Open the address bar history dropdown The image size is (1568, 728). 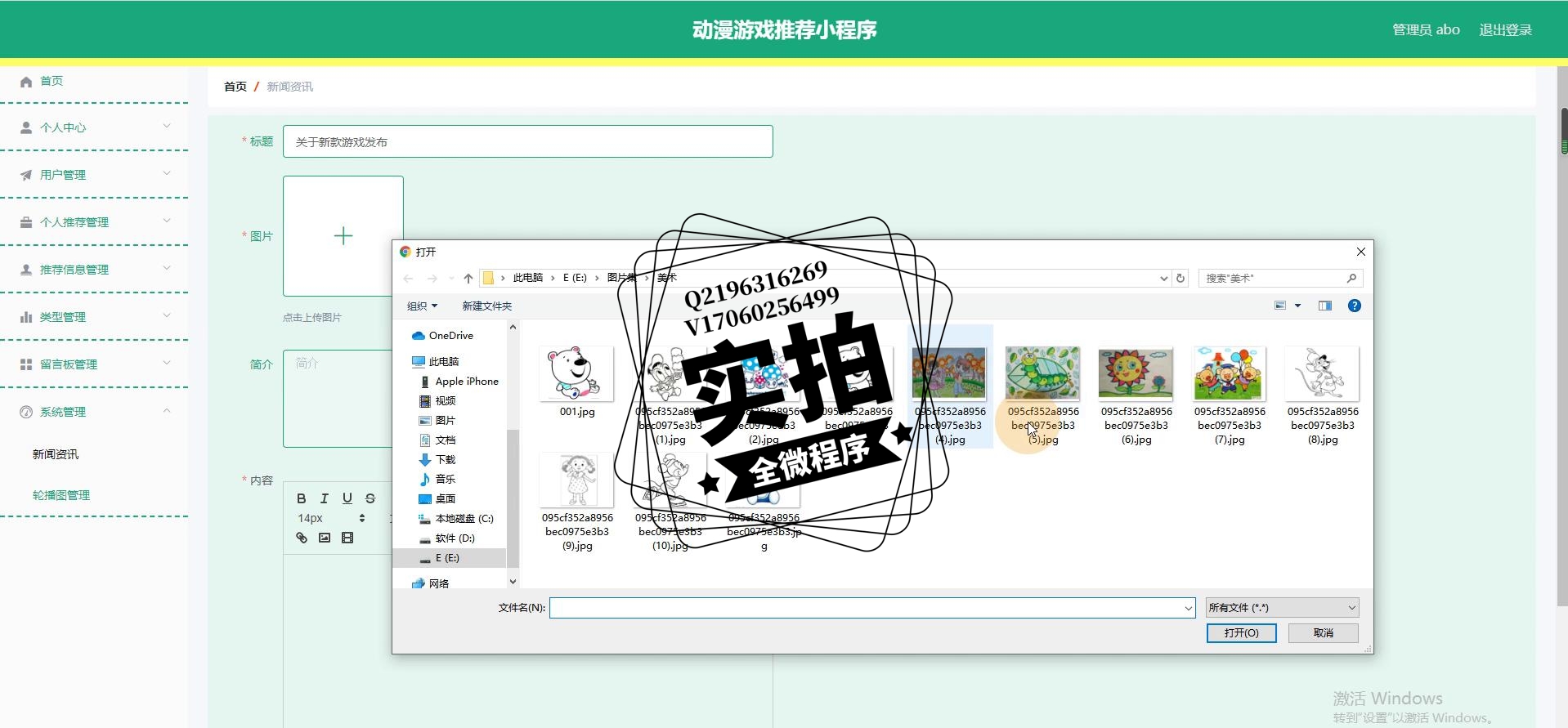pos(1164,279)
